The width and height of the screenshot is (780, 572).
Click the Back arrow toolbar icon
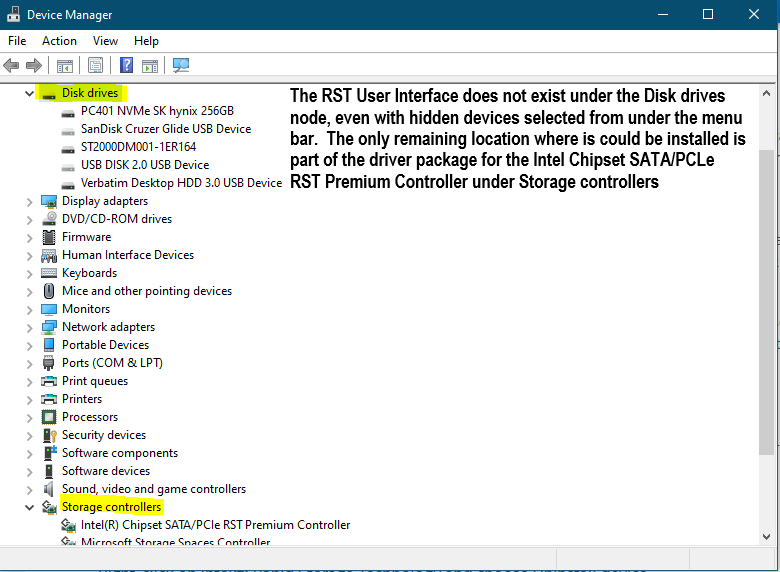tap(12, 66)
